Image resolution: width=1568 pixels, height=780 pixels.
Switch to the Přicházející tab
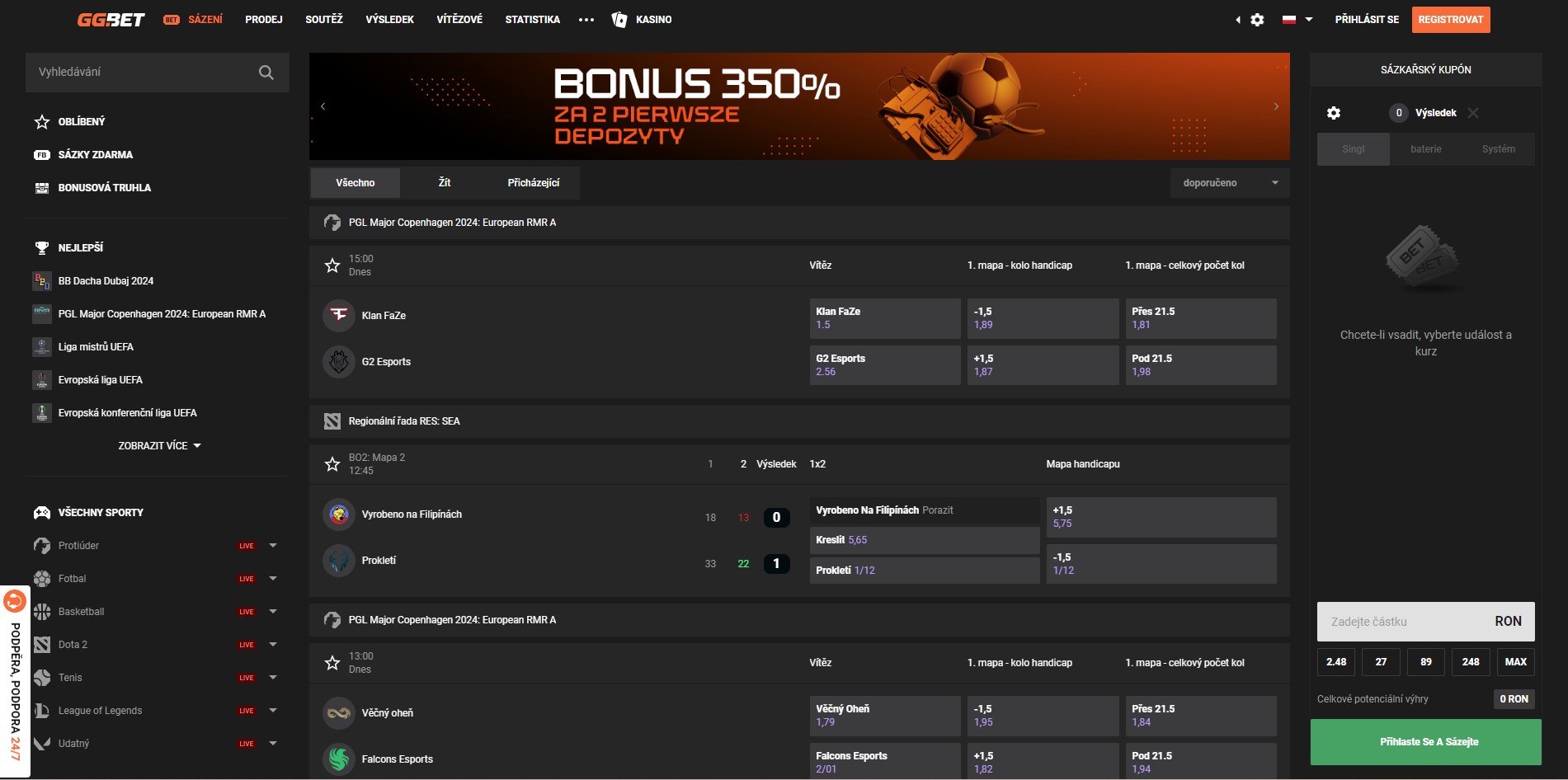(x=533, y=183)
